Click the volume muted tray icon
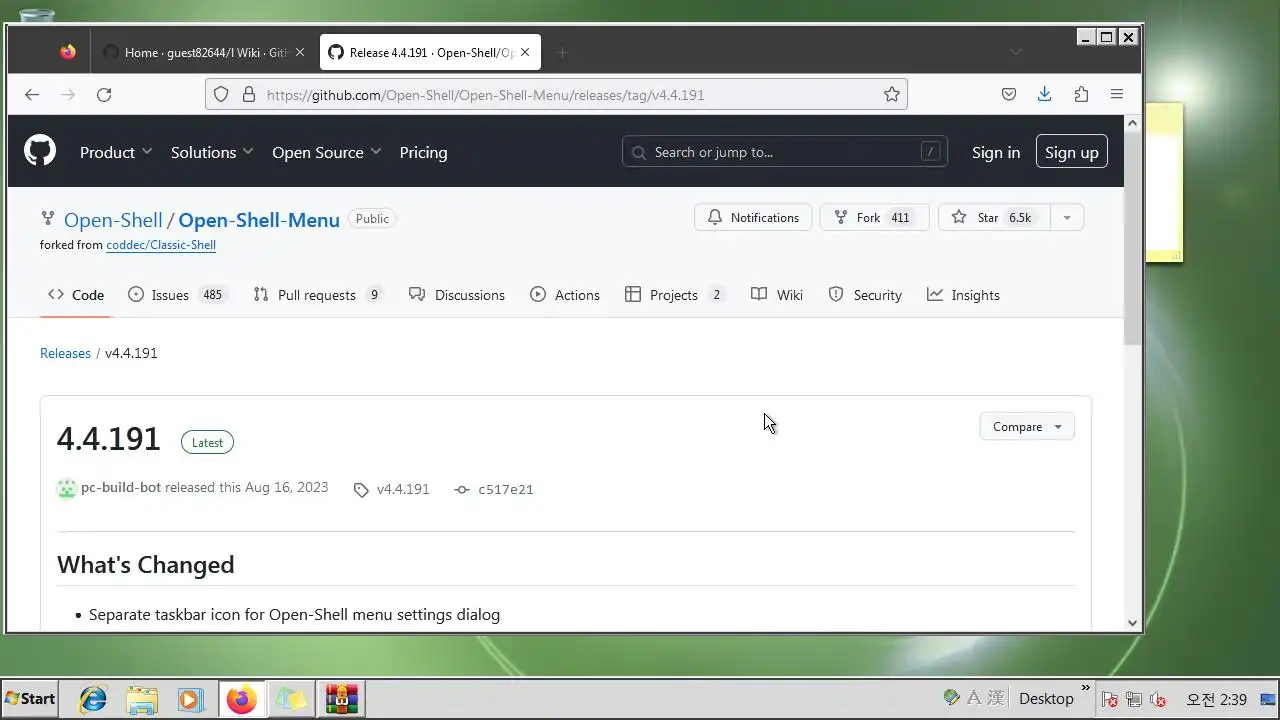Viewport: 1280px width, 720px height. (1159, 699)
